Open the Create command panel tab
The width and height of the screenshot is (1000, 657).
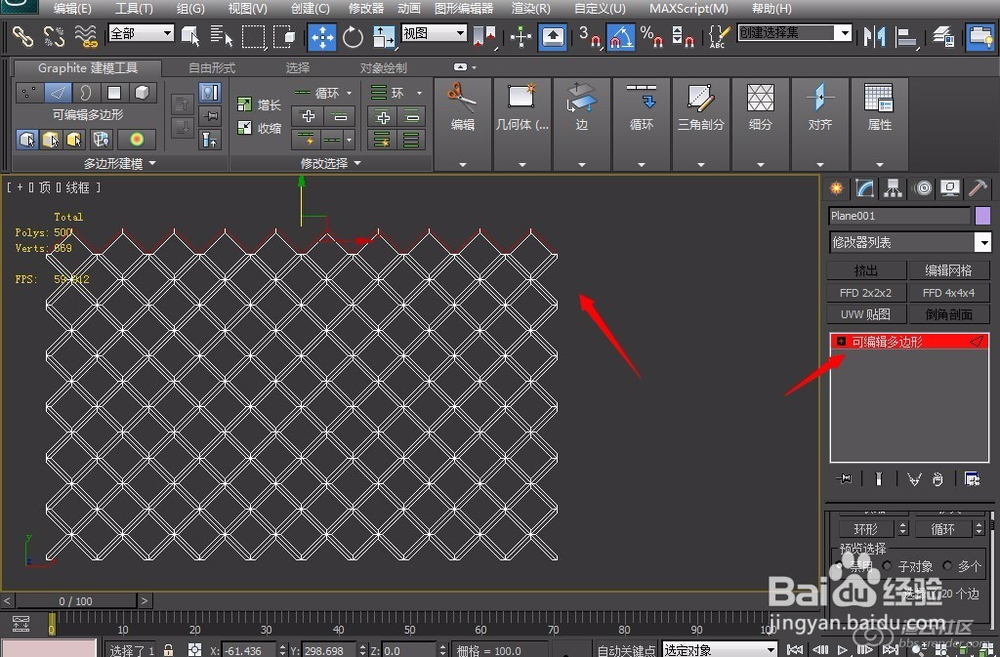point(836,188)
